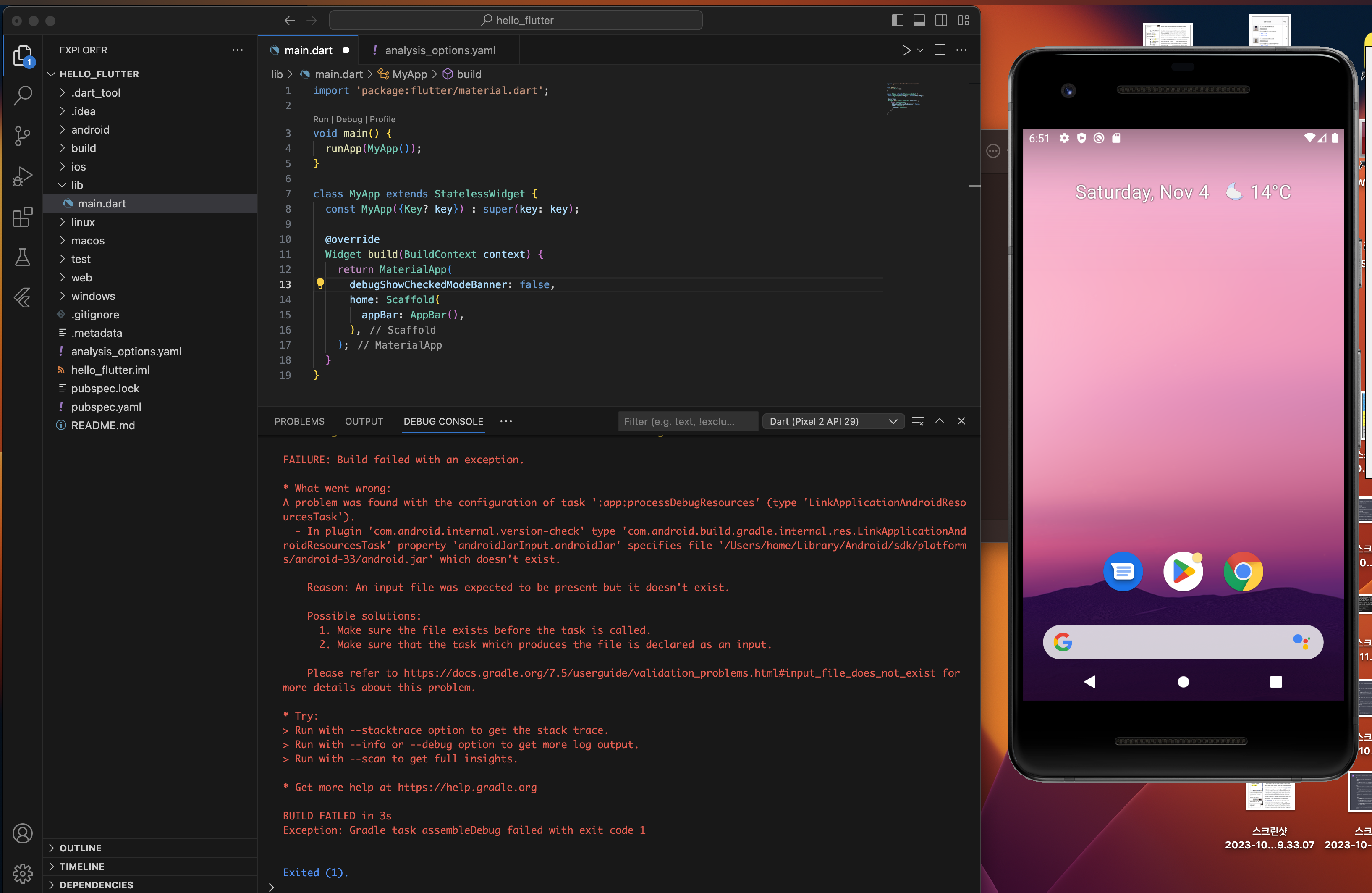Switch to main.dart editor tab

(x=308, y=50)
